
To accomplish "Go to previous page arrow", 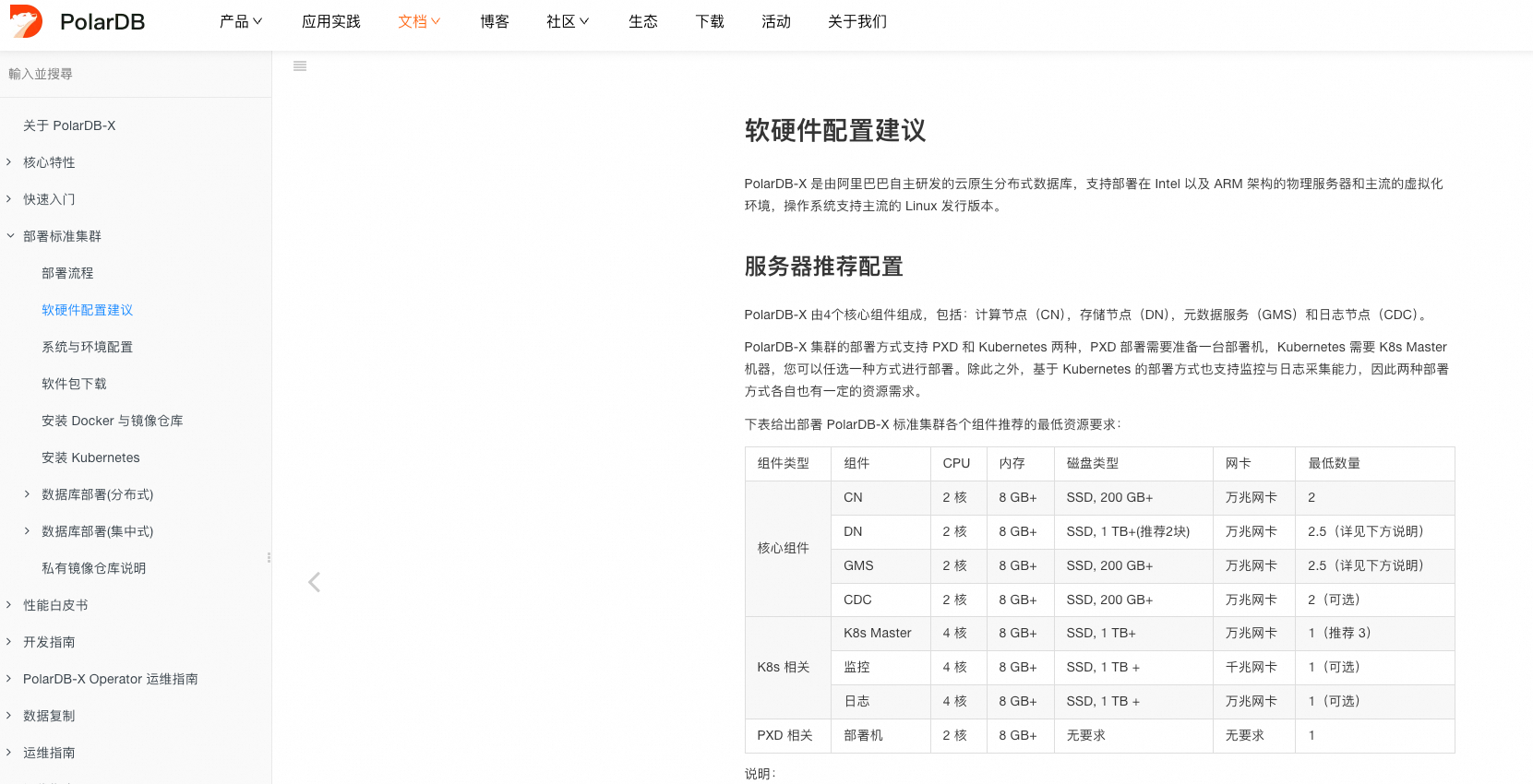I will [x=314, y=582].
